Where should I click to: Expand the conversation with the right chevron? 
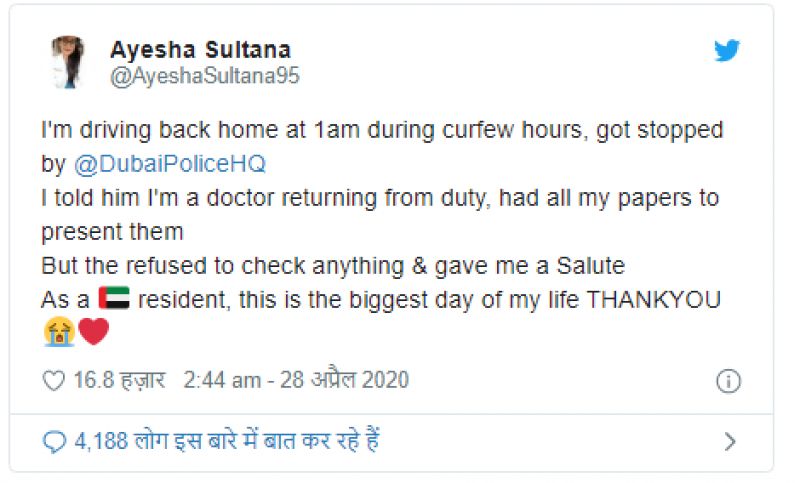coord(729,441)
